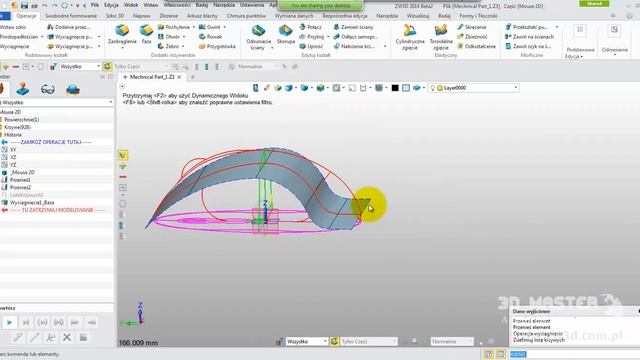Screen dimensions: 640x360
Task: Click the red minus icon in top filter bar
Action: (x=16, y=66)
